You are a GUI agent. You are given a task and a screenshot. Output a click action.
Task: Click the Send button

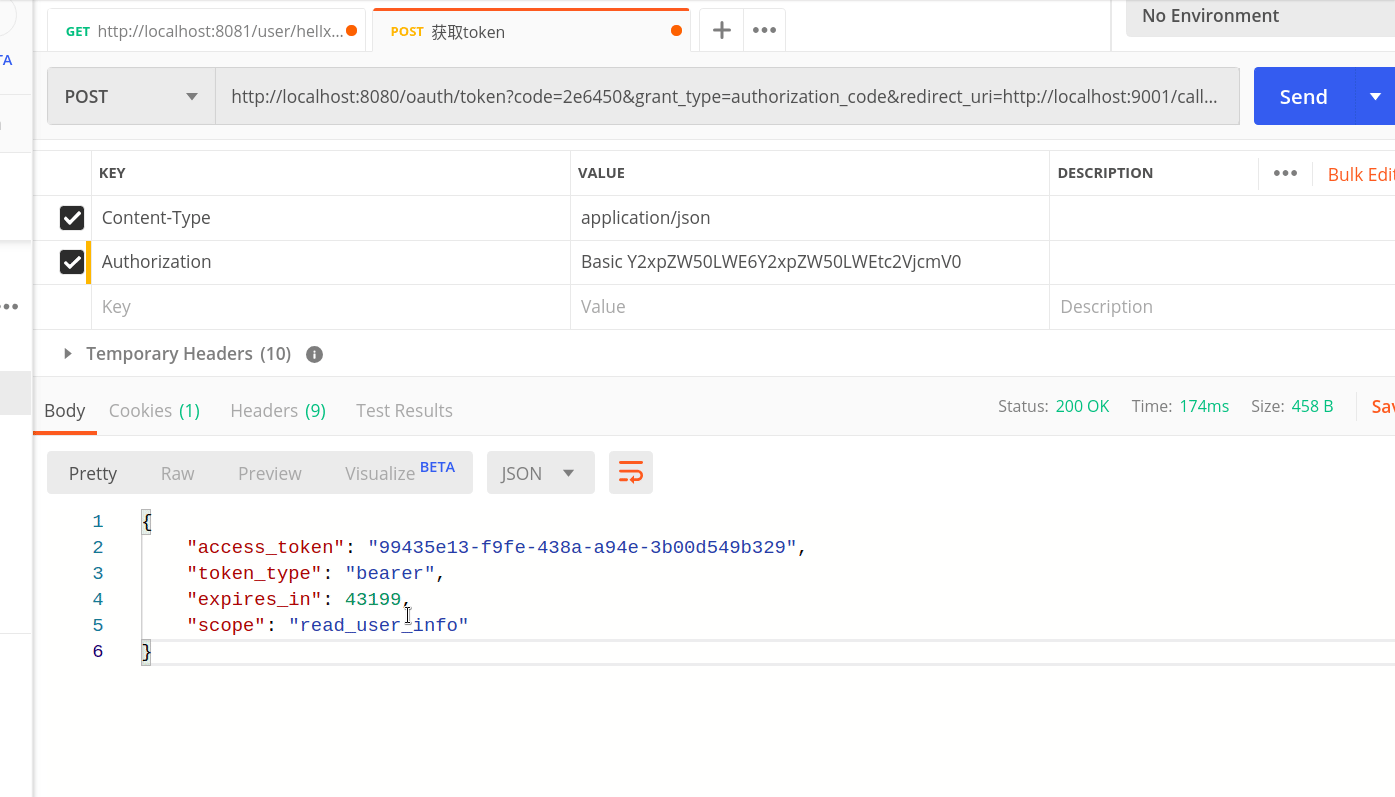(1302, 96)
